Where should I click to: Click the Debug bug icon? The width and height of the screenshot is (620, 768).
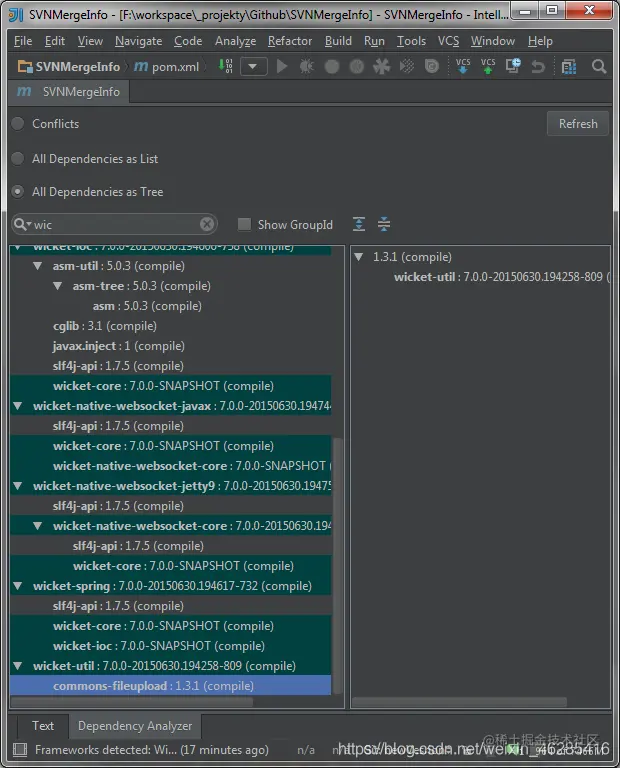click(307, 66)
